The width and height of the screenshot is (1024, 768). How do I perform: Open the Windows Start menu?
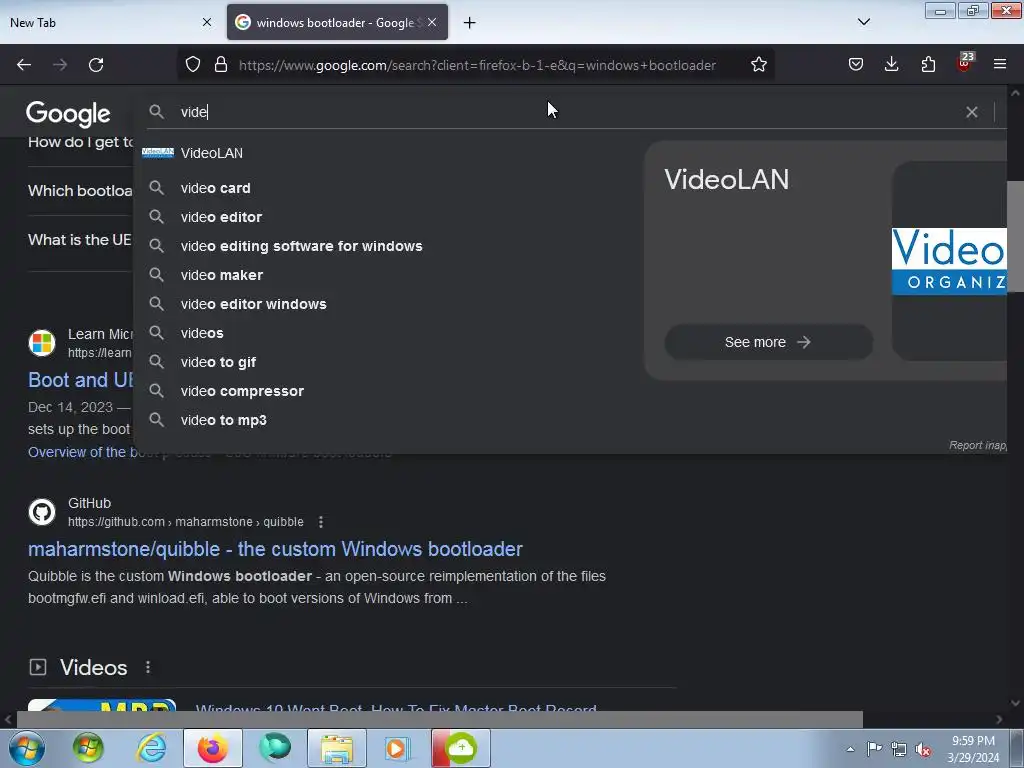[26, 748]
